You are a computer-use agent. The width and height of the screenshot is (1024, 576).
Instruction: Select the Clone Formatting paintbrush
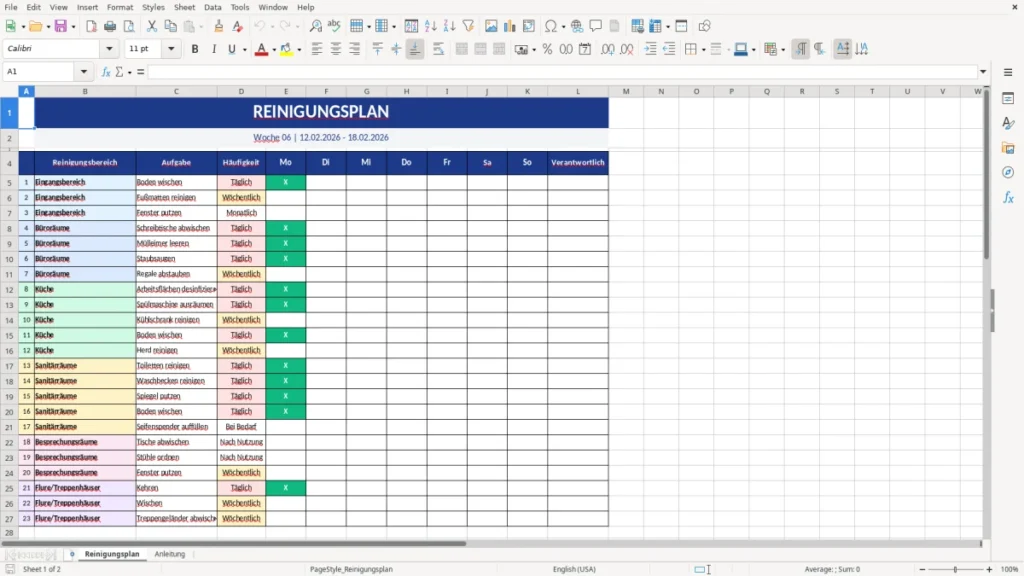click(x=219, y=26)
